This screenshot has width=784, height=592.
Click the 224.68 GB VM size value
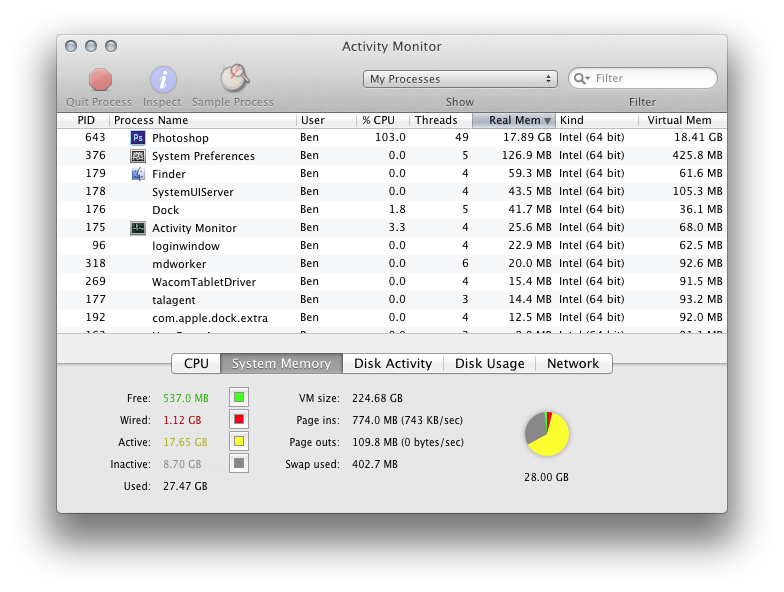point(377,398)
